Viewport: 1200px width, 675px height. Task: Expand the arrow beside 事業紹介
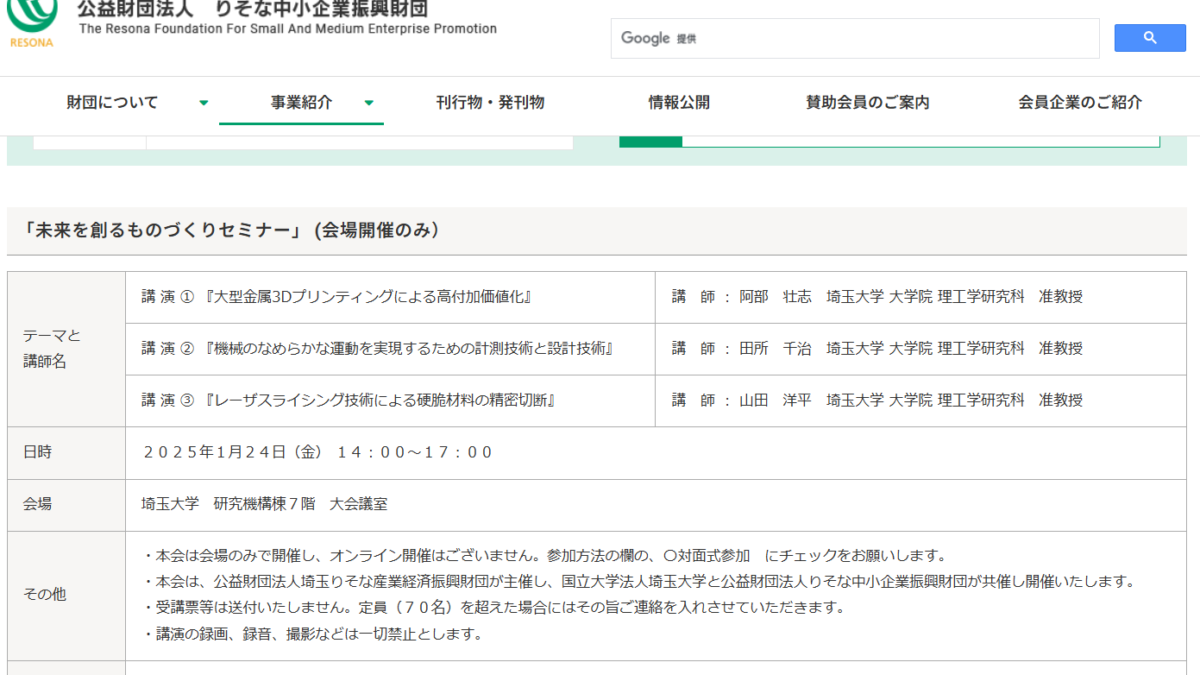369,103
